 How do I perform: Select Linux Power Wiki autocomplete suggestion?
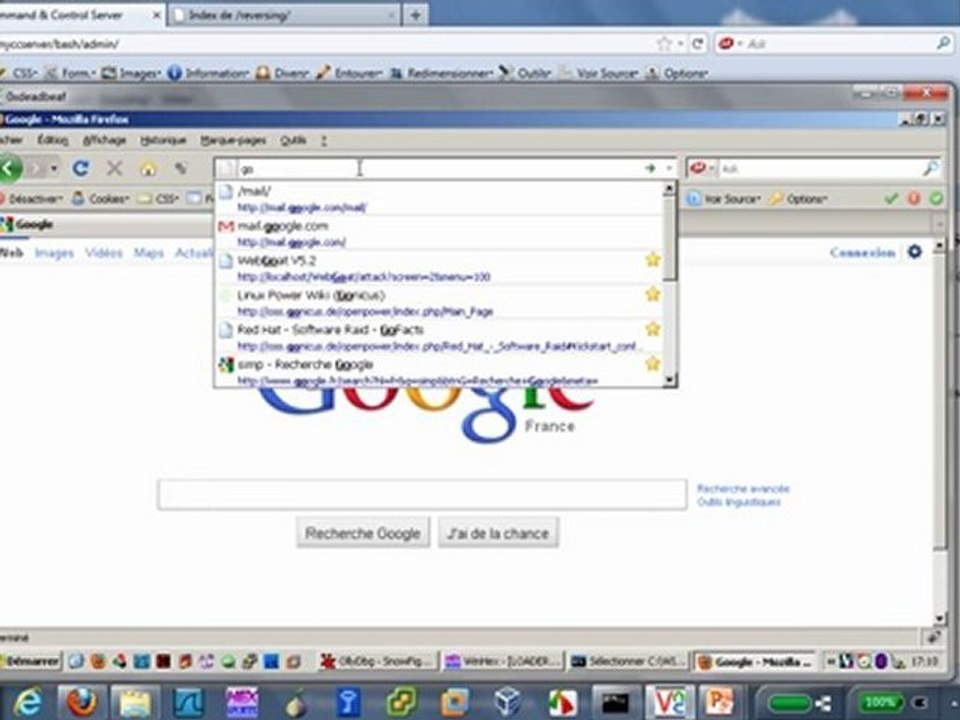click(x=438, y=302)
